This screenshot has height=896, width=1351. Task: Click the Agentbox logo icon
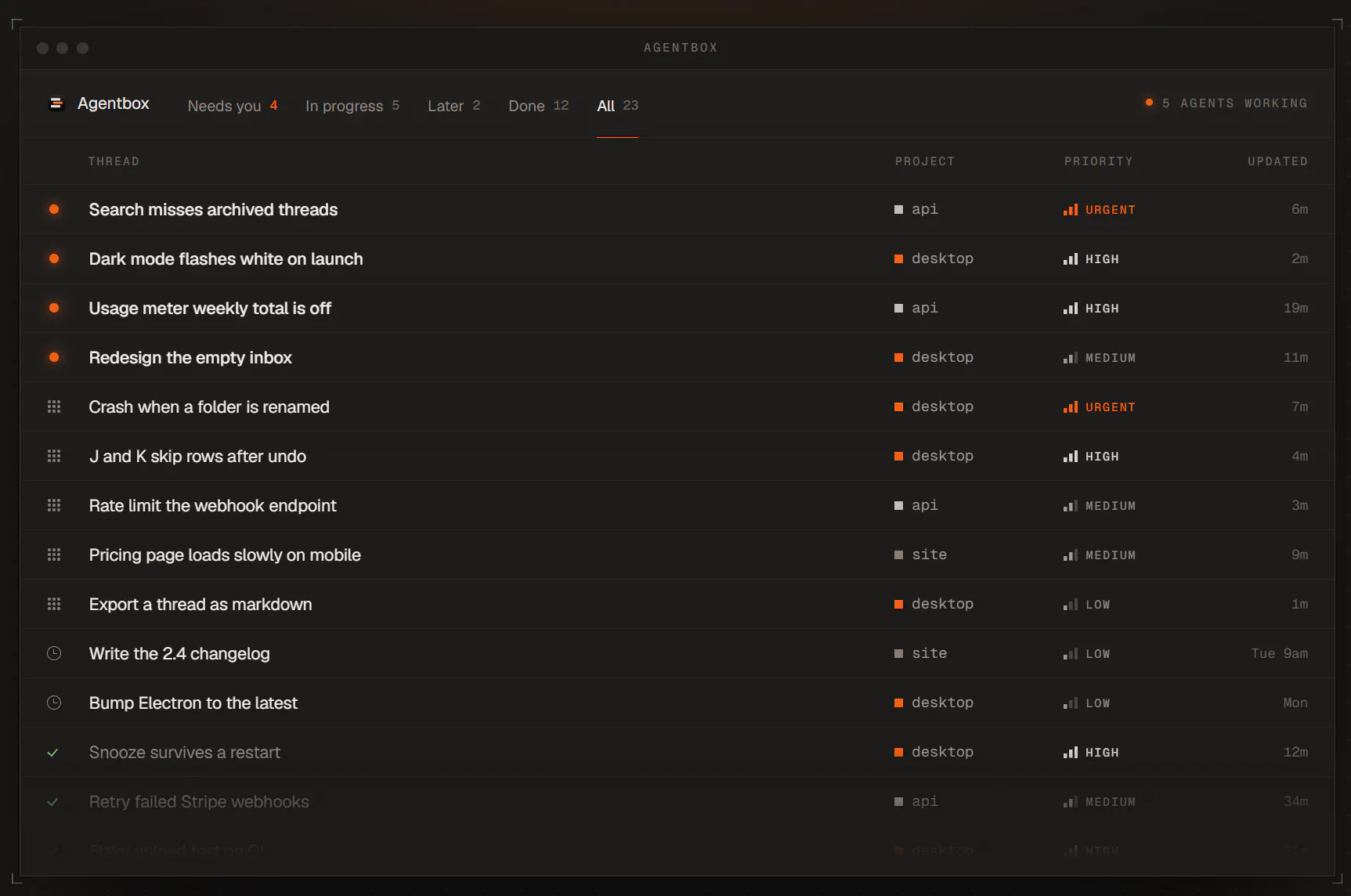tap(56, 103)
